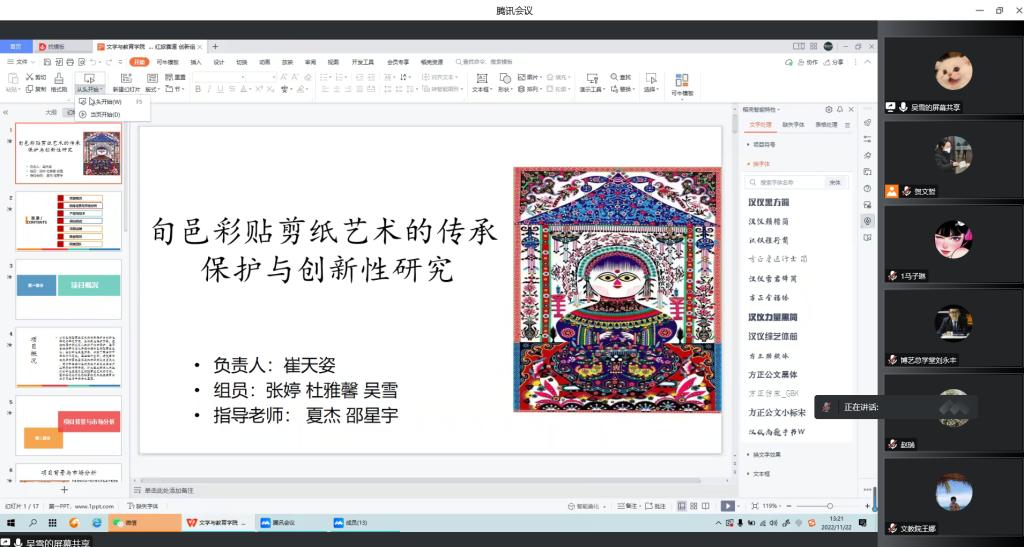Viewport: 1024px width, 547px height.
Task: Open the Replace dropdown
Action: point(622,89)
